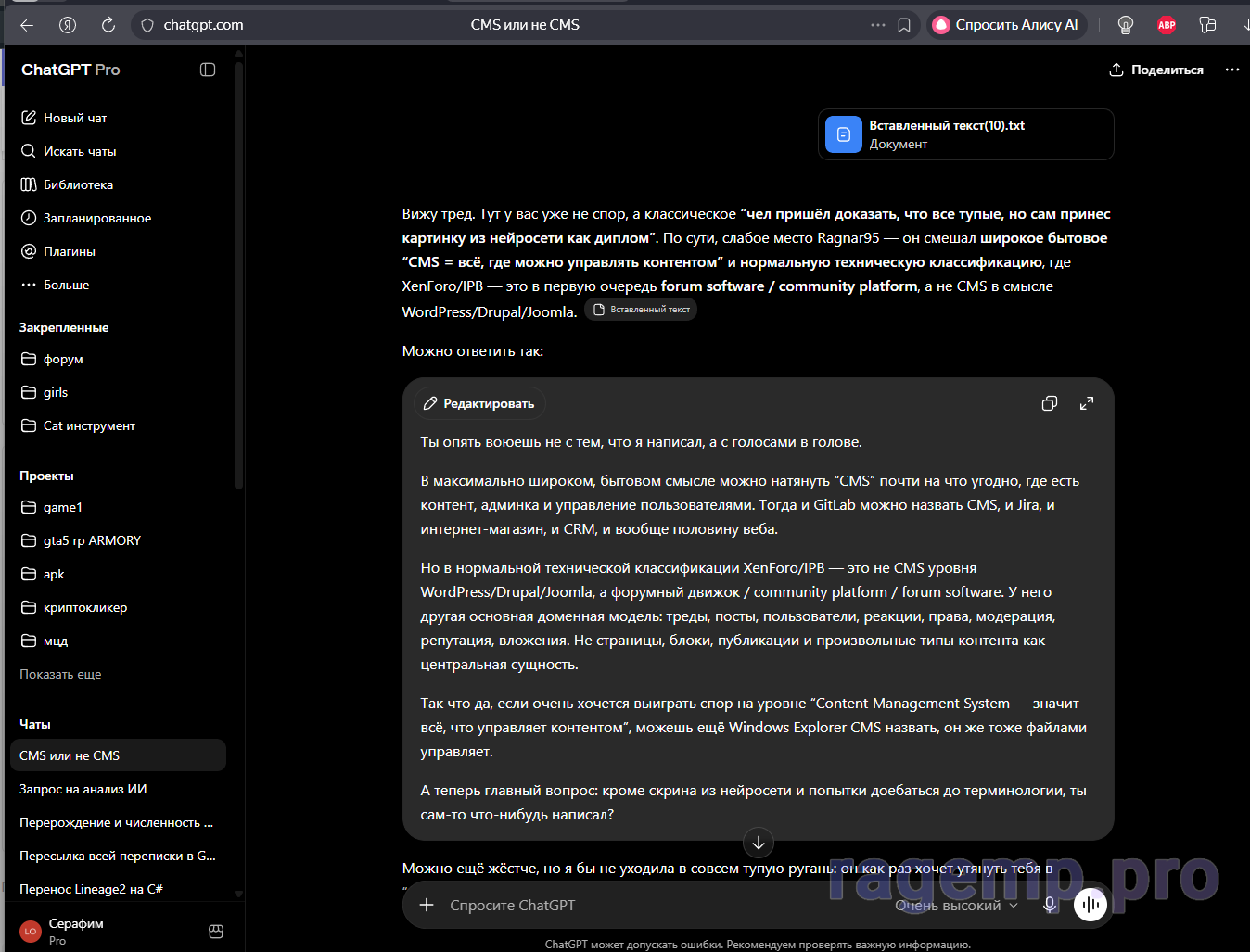Open the conversation options three-dot menu

pos(1232,70)
